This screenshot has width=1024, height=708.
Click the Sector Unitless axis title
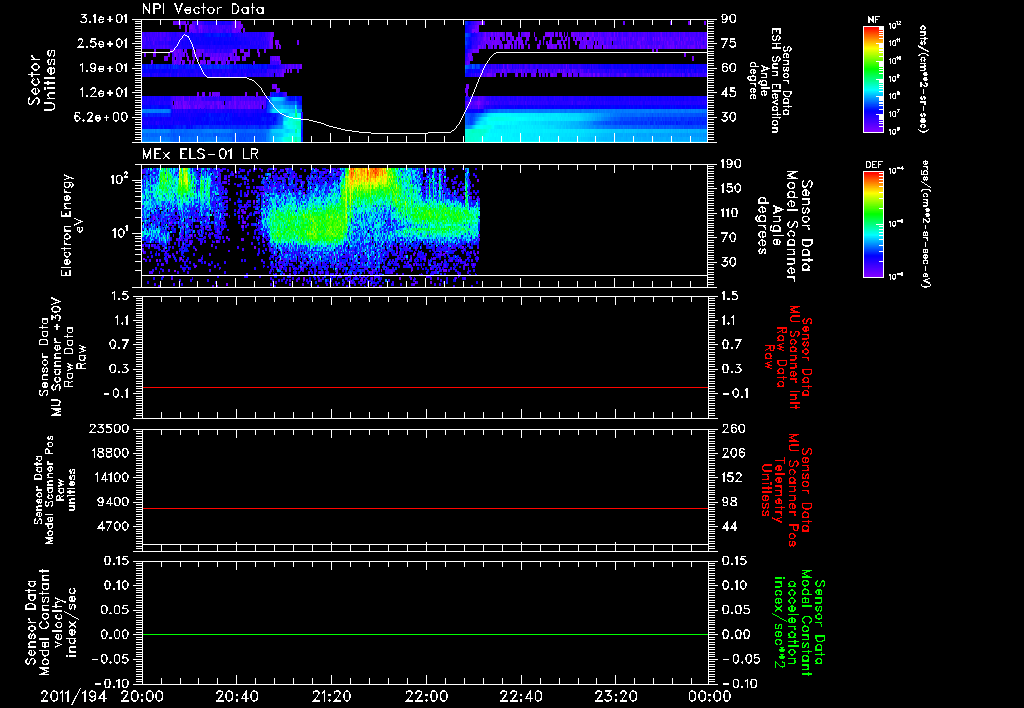pos(42,80)
